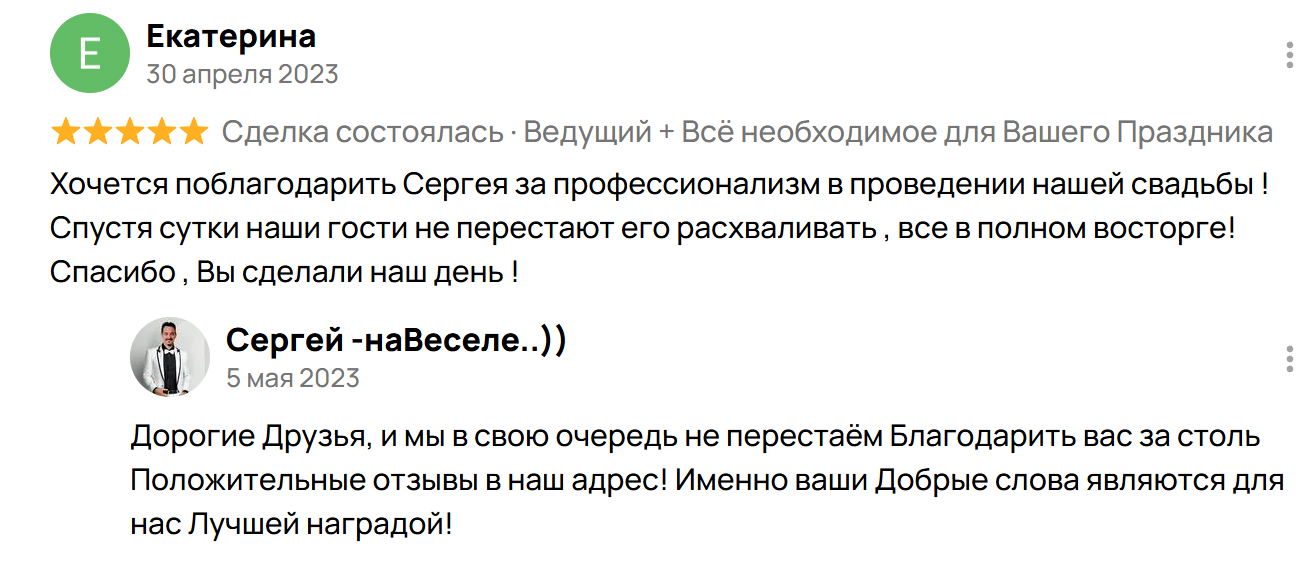Click the reply date 5 мая 2023
The height and width of the screenshot is (566, 1300).
pos(293,378)
